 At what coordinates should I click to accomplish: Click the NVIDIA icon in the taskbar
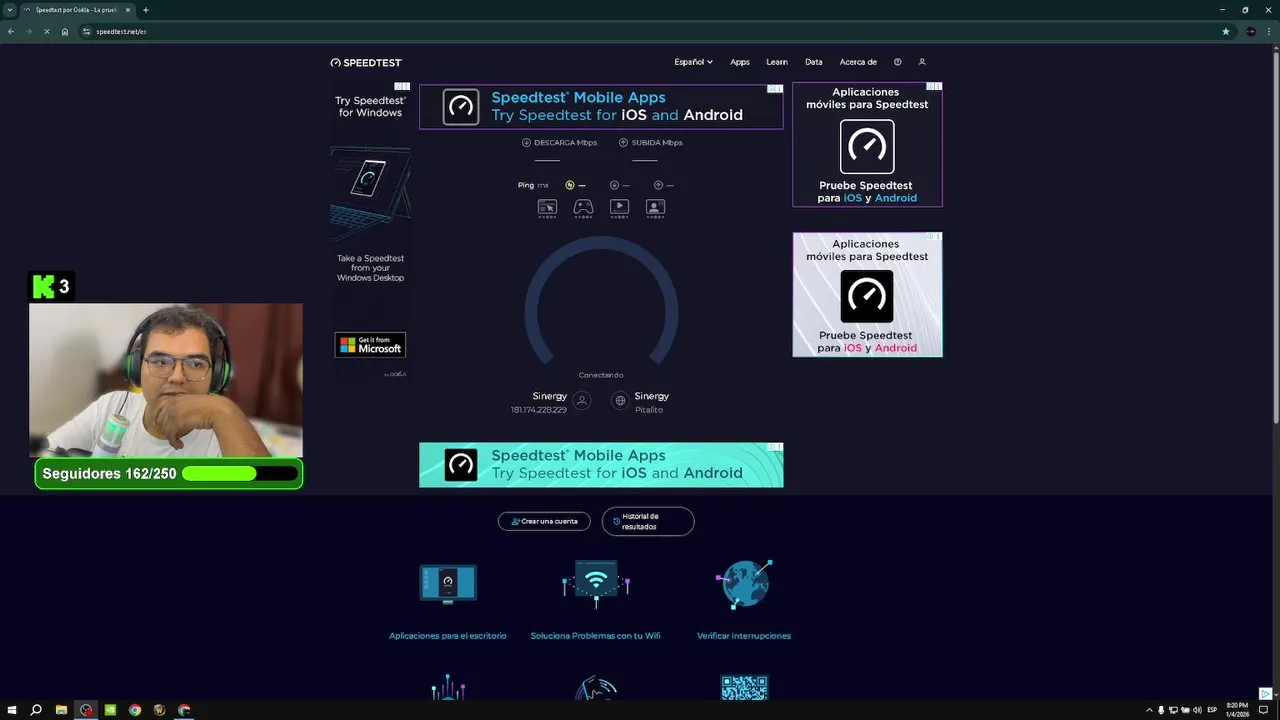click(x=110, y=710)
